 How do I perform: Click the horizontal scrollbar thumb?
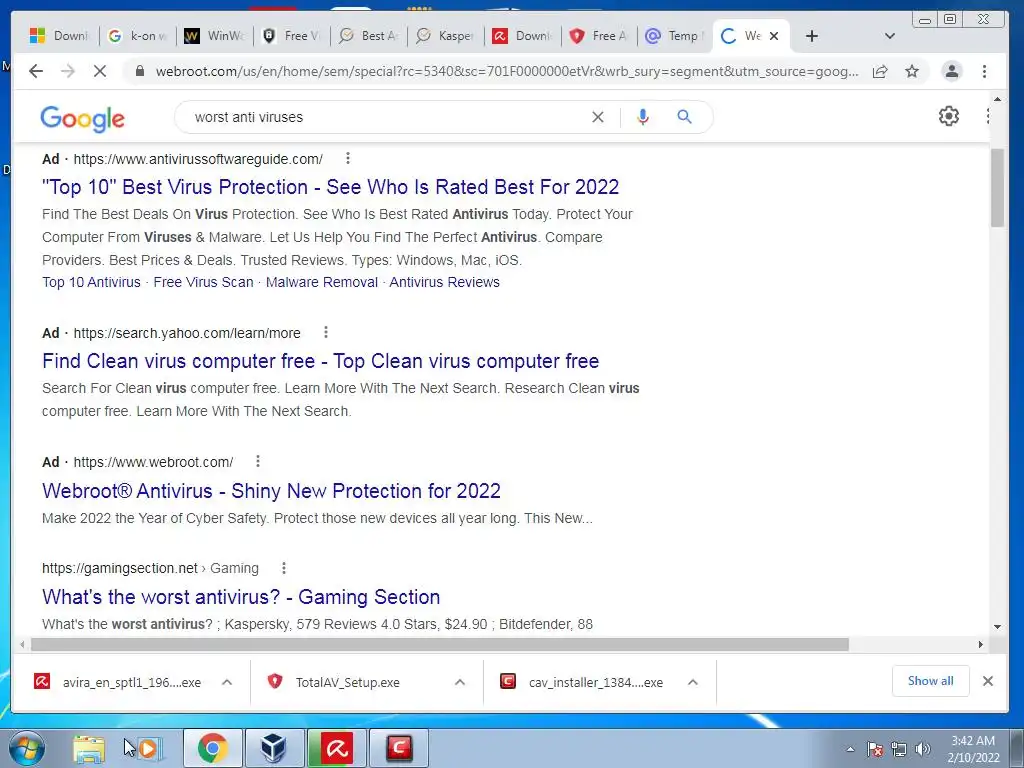[440, 645]
